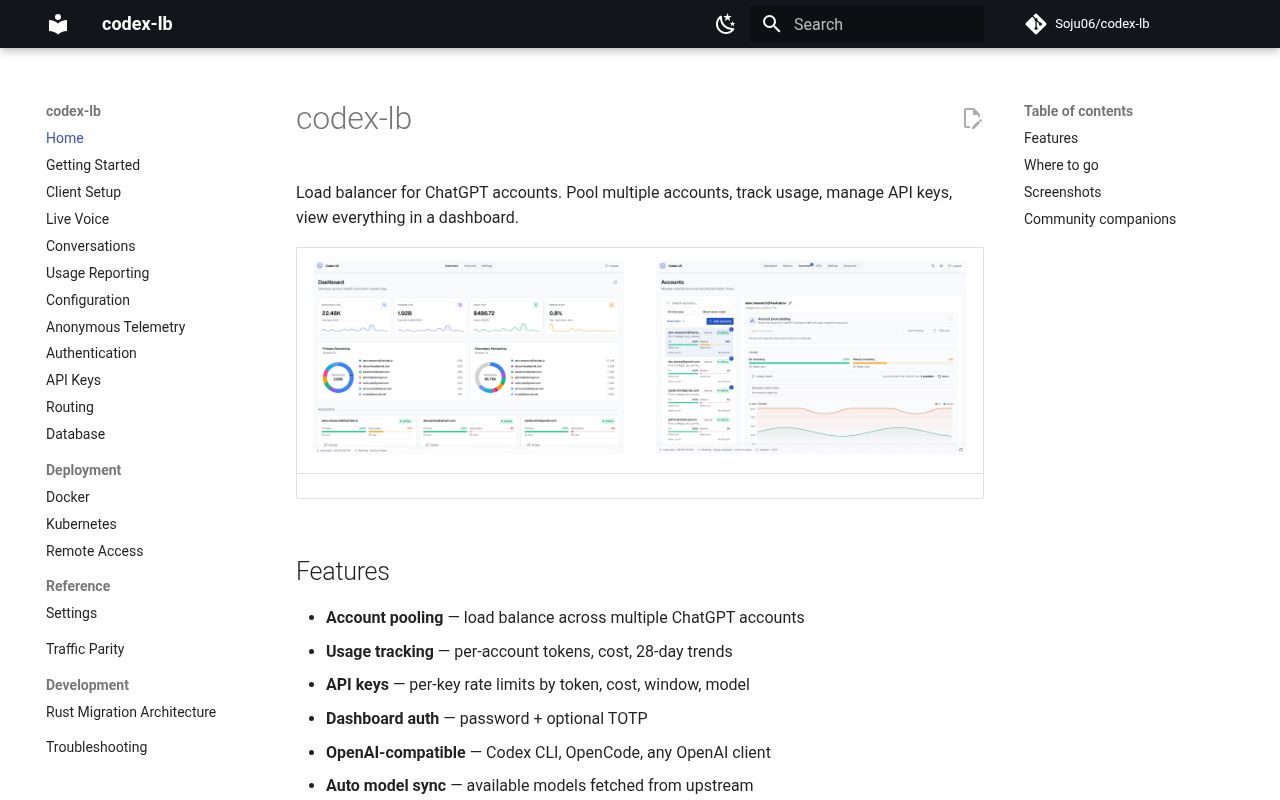This screenshot has width=1280, height=800.
Task: Open the Home navigation link
Action: [x=65, y=138]
